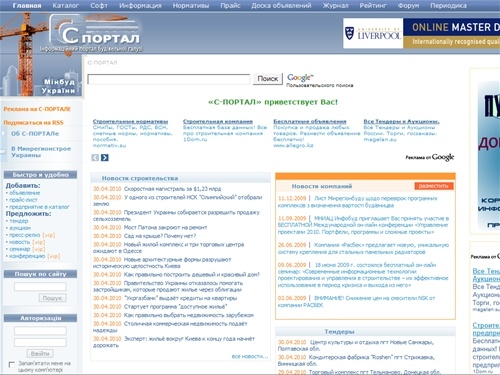This screenshot has width=500, height=375.
Task: Open Об С-ПОРТАЛе sidebar link
Action: tap(35, 134)
